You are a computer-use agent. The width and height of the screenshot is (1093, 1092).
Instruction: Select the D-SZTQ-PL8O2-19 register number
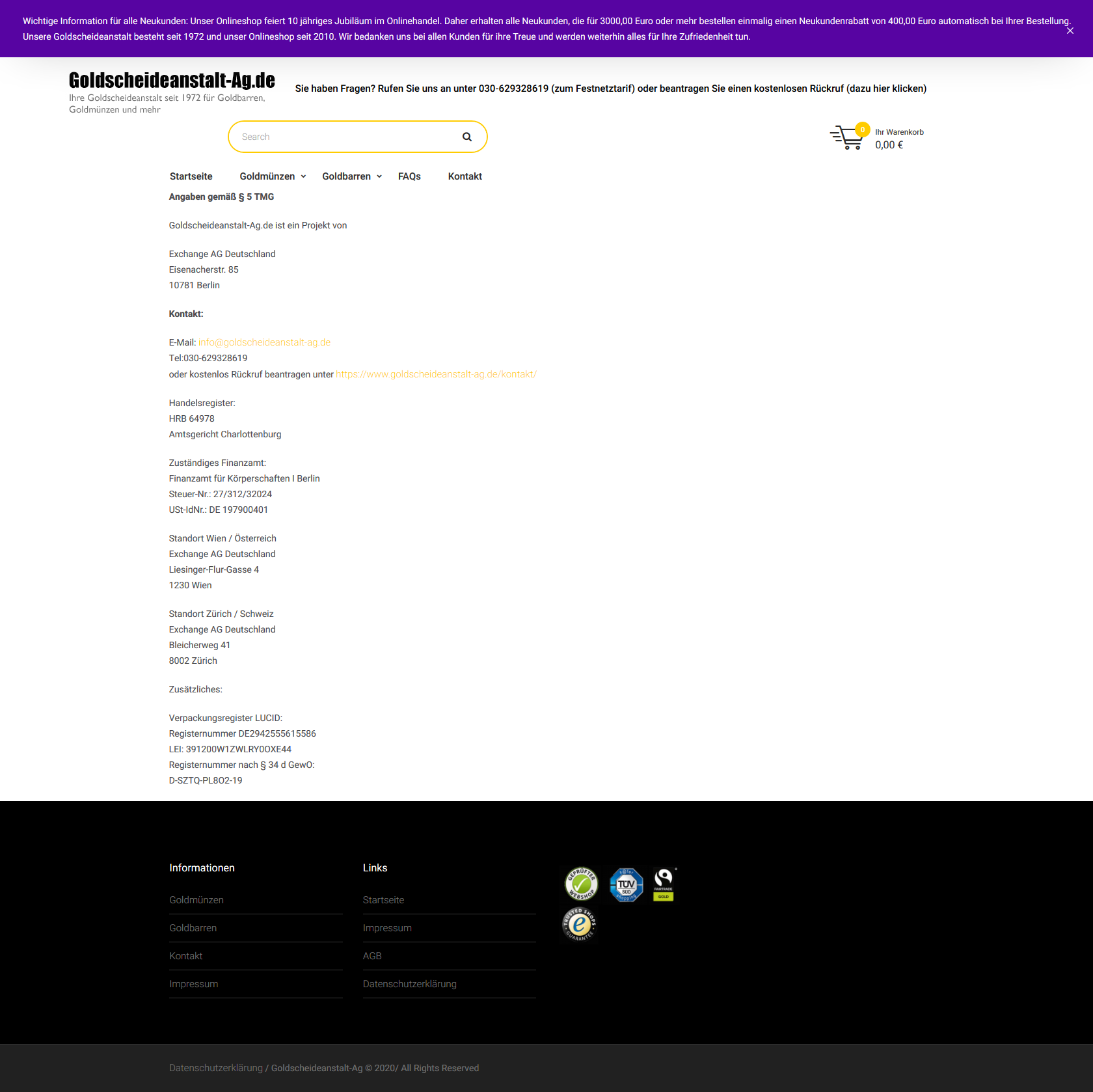(206, 780)
